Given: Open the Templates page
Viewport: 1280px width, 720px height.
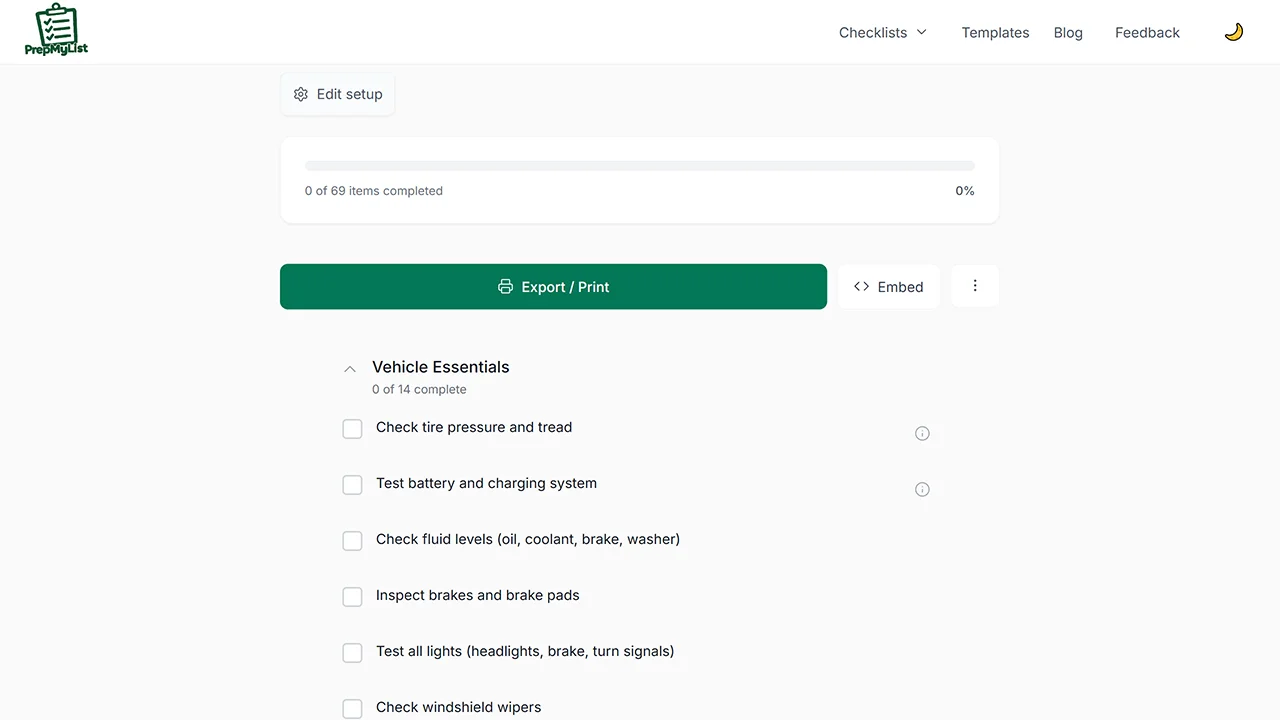Looking at the screenshot, I should pyautogui.click(x=995, y=32).
